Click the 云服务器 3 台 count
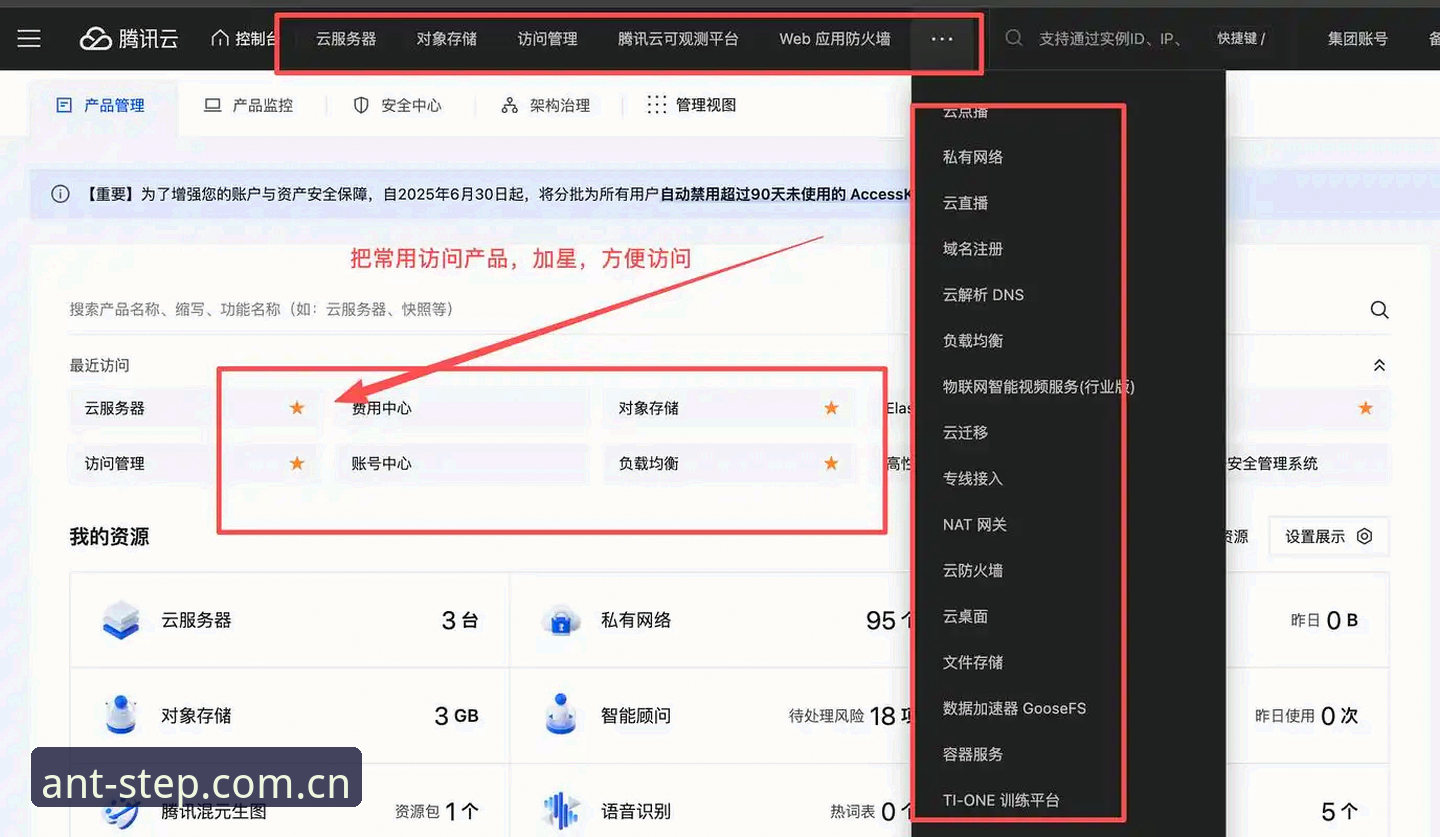This screenshot has width=1440, height=837. tap(460, 621)
